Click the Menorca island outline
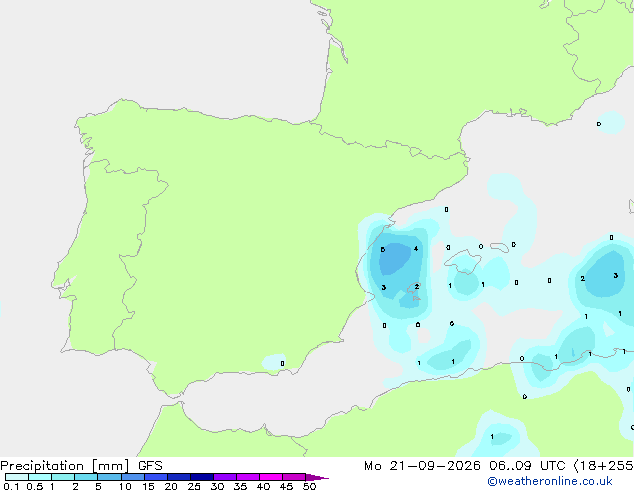Viewport: 634px width, 490px height. [x=499, y=247]
